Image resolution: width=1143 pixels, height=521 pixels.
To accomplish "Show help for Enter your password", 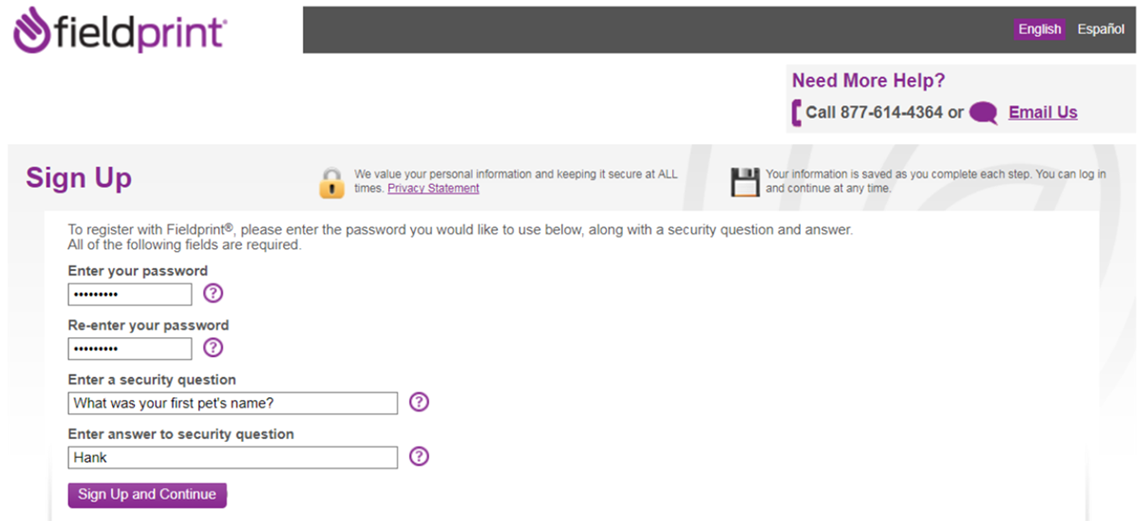I will (x=213, y=293).
